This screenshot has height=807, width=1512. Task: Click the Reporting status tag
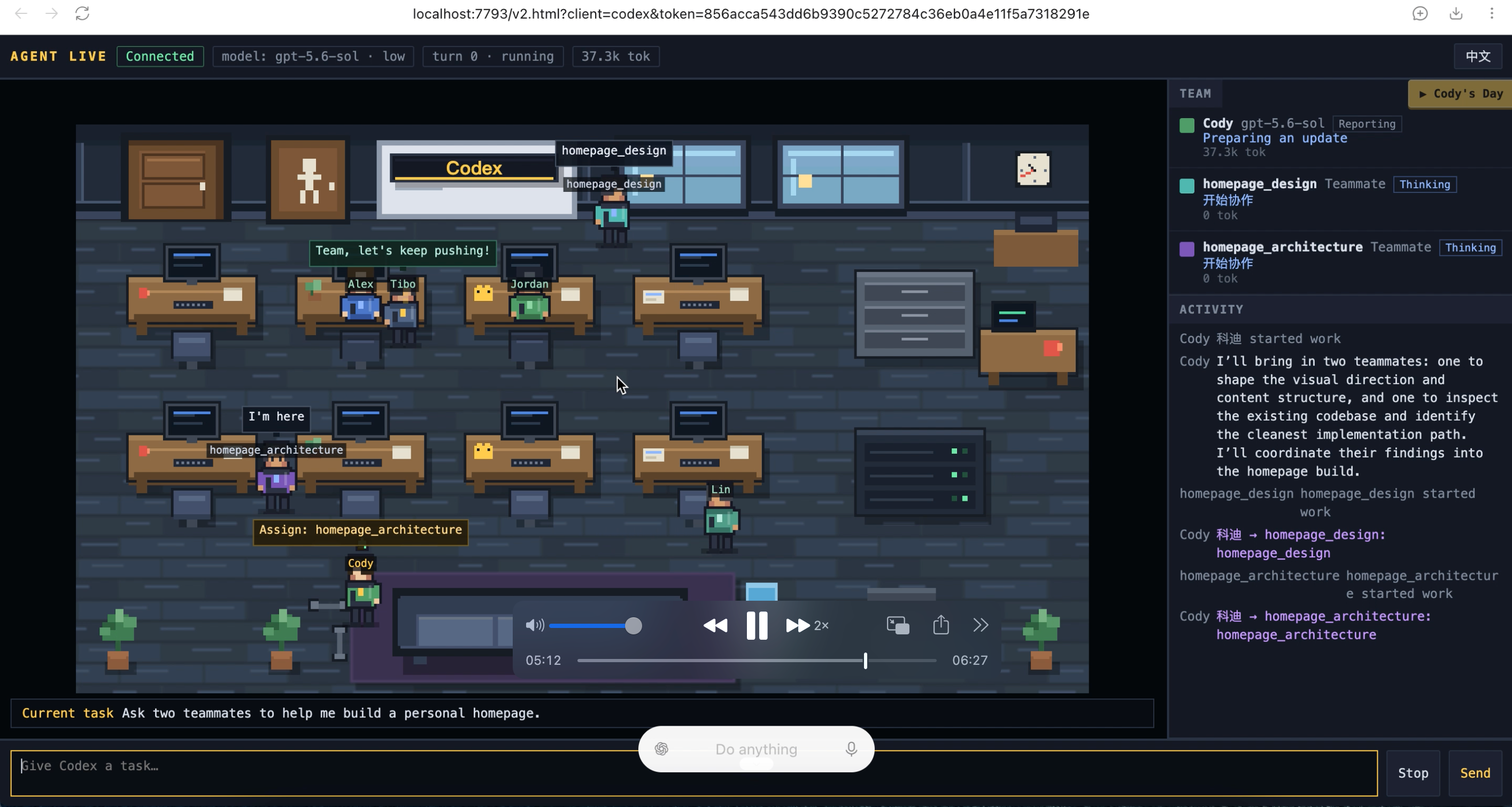(1367, 124)
